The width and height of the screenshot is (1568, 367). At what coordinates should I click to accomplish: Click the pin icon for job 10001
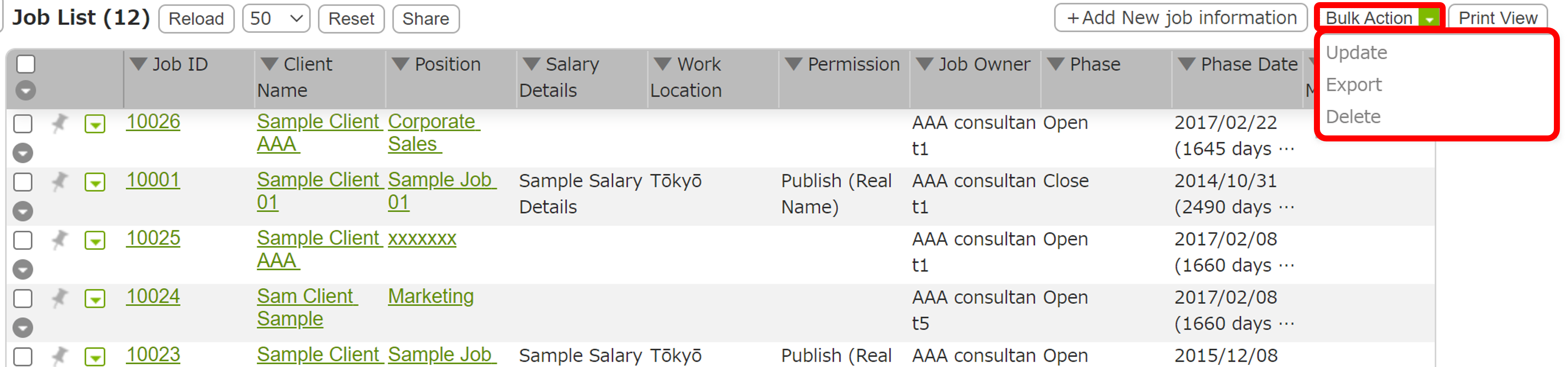click(59, 182)
